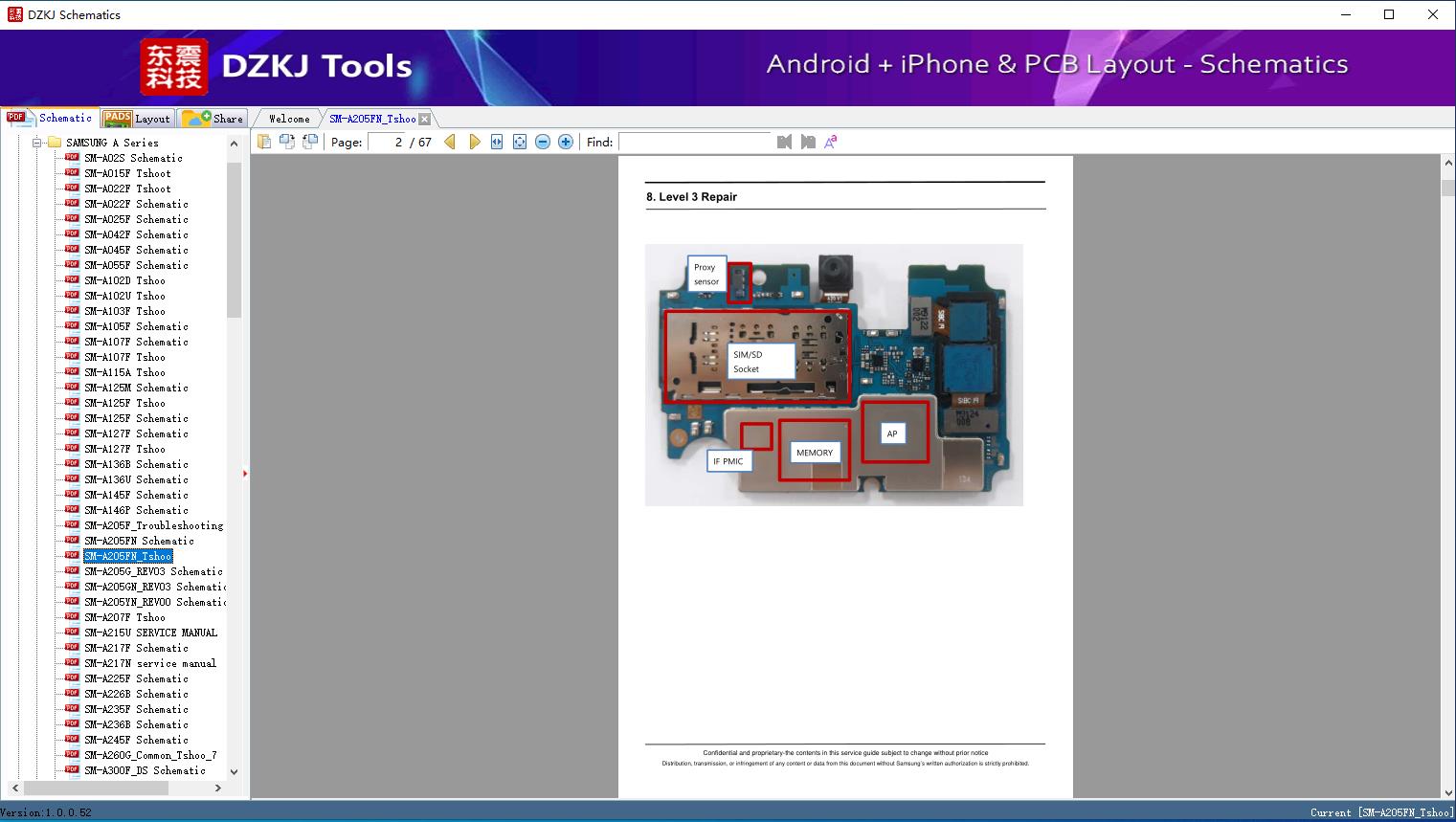Select the highlighted SM-A205FN_Tshoo item
1456x822 pixels.
[128, 556]
